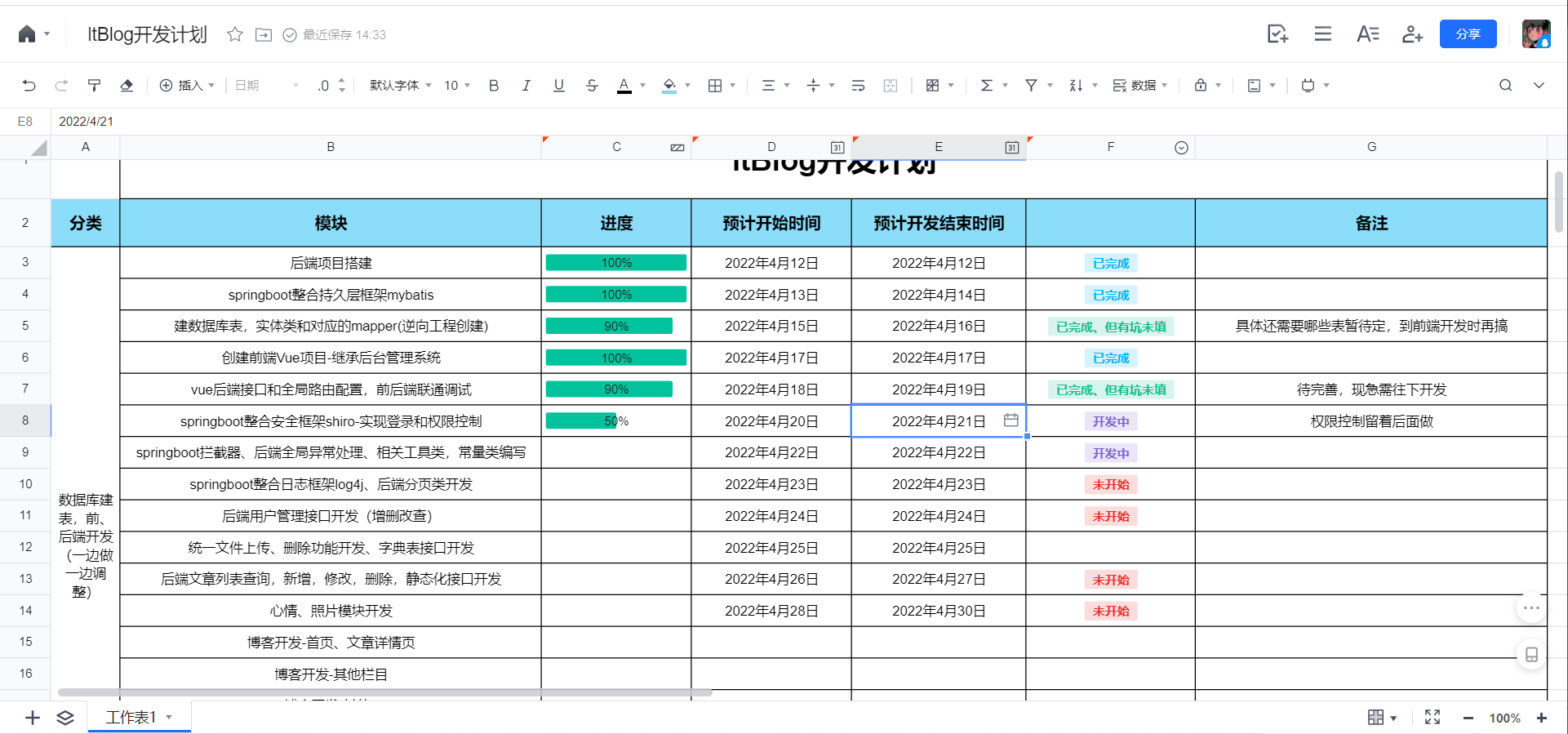
Task: Open search with the magnifier icon
Action: [x=1506, y=85]
